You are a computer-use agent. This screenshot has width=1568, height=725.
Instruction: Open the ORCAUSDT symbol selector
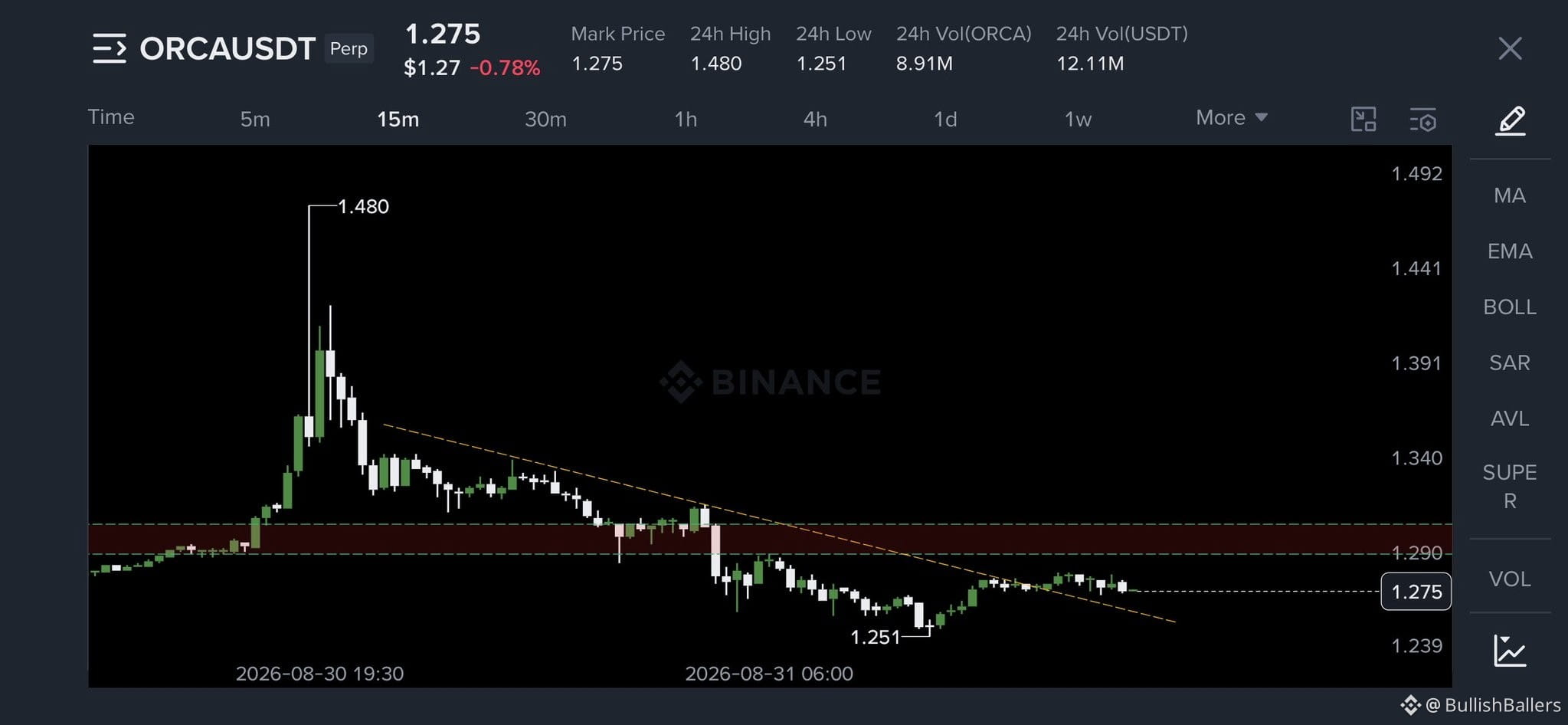[x=228, y=48]
